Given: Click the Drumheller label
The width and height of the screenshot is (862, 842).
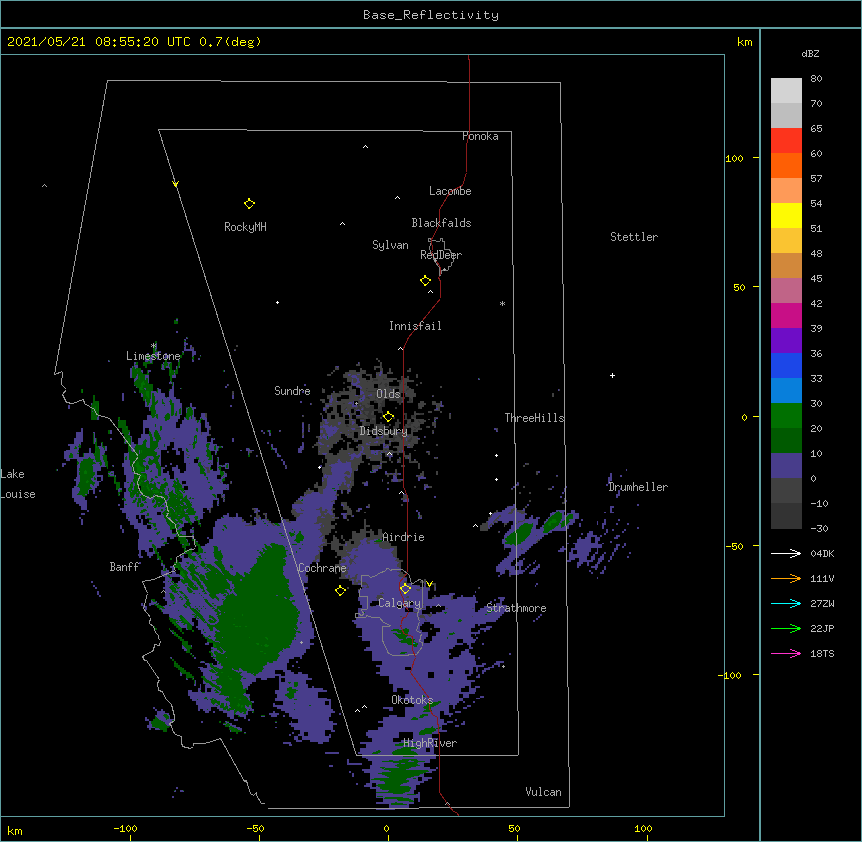Looking at the screenshot, I should point(638,487).
